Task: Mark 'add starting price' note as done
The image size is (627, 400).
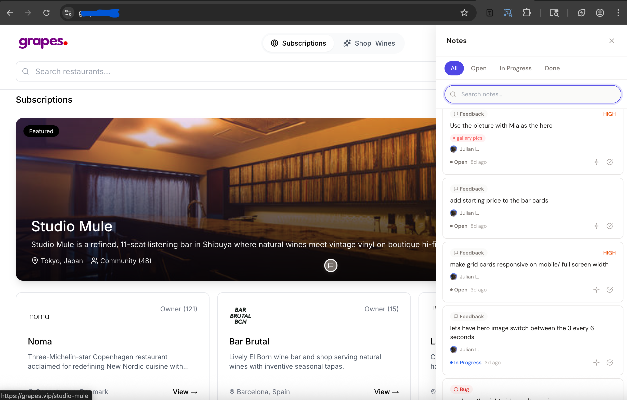Action: coord(610,226)
